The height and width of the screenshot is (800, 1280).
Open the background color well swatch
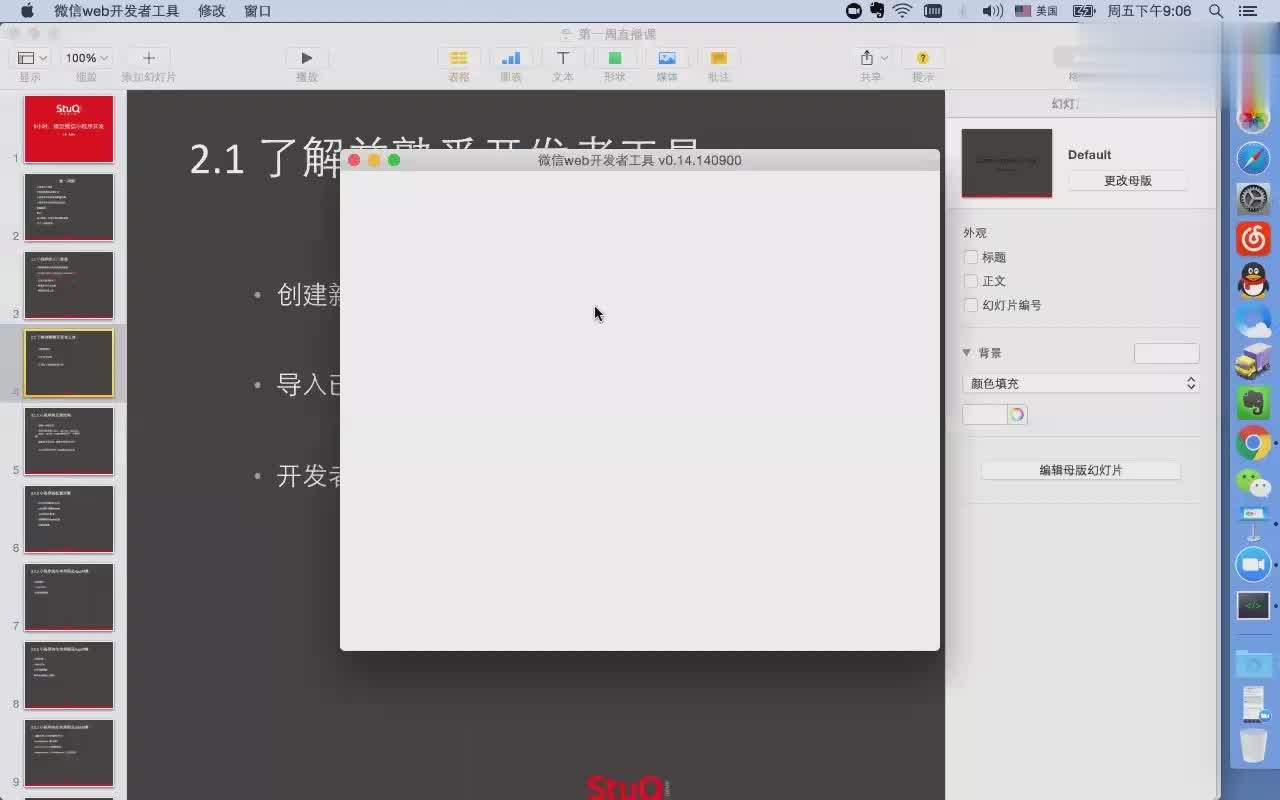[985, 414]
